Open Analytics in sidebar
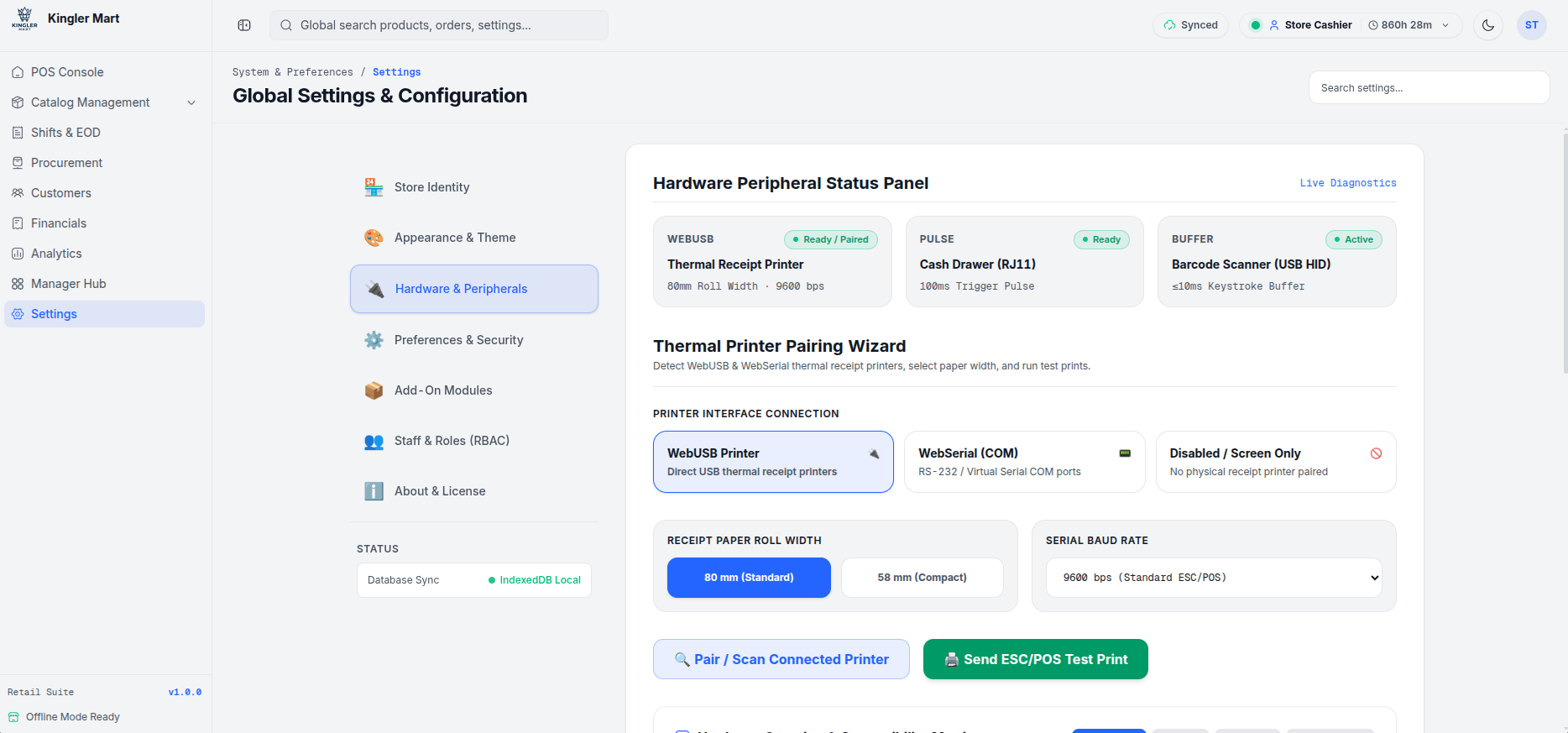Image resolution: width=1568 pixels, height=733 pixels. 105,254
